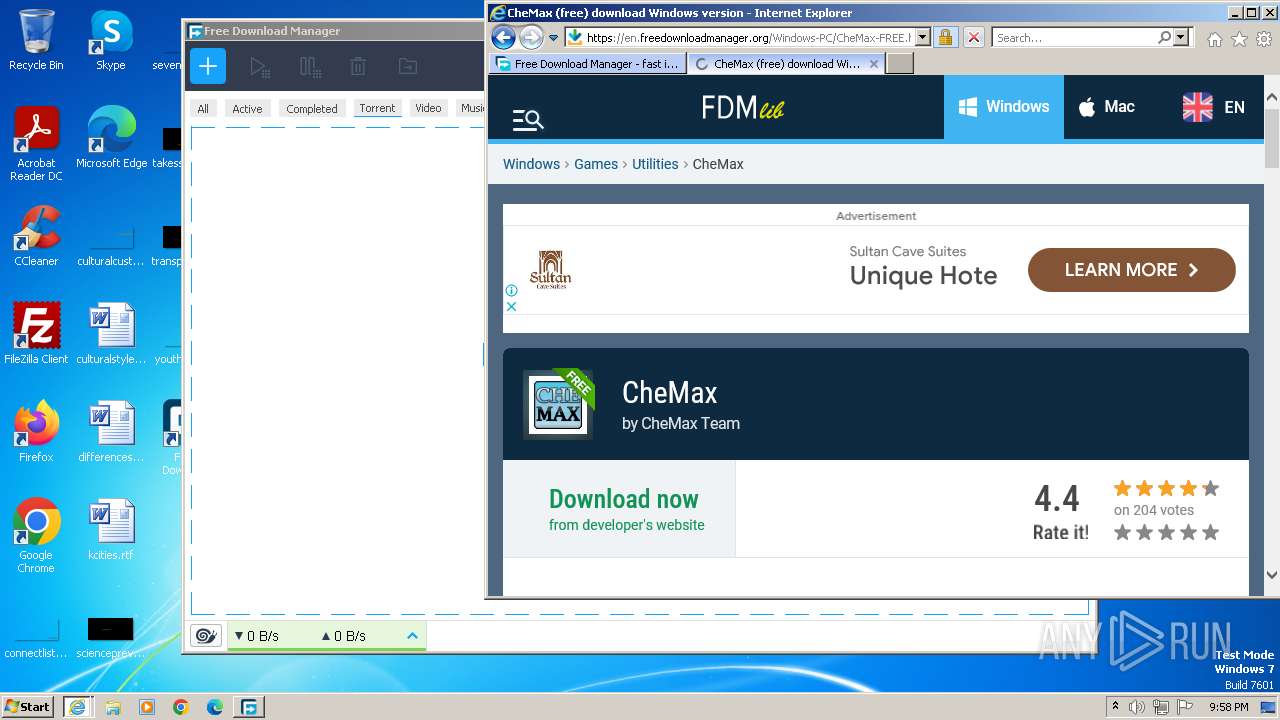The height and width of the screenshot is (720, 1280).
Task: Switch to Free Download Manager browser tab
Action: point(587,63)
